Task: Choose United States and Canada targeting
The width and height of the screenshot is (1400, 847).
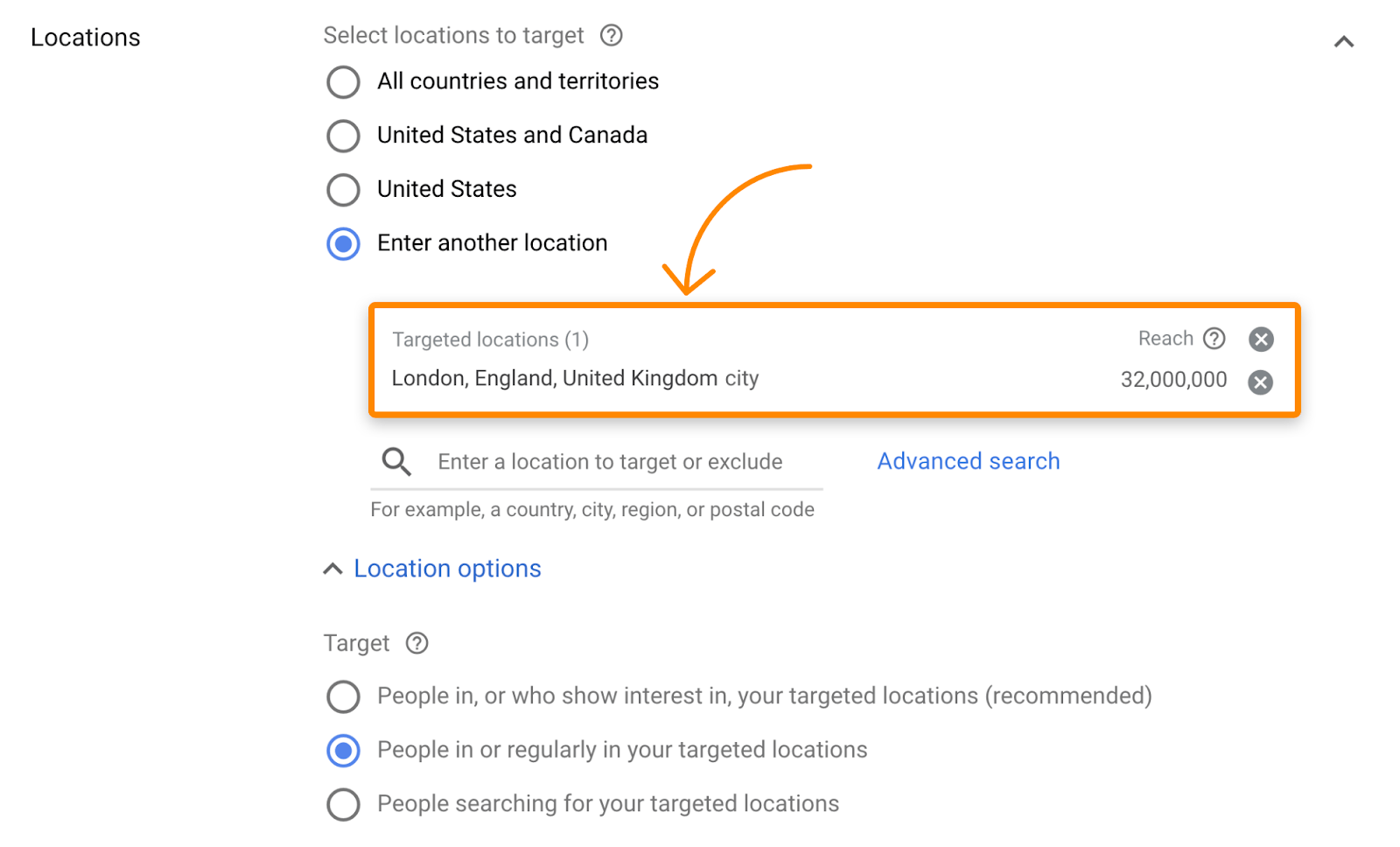Action: click(x=343, y=136)
